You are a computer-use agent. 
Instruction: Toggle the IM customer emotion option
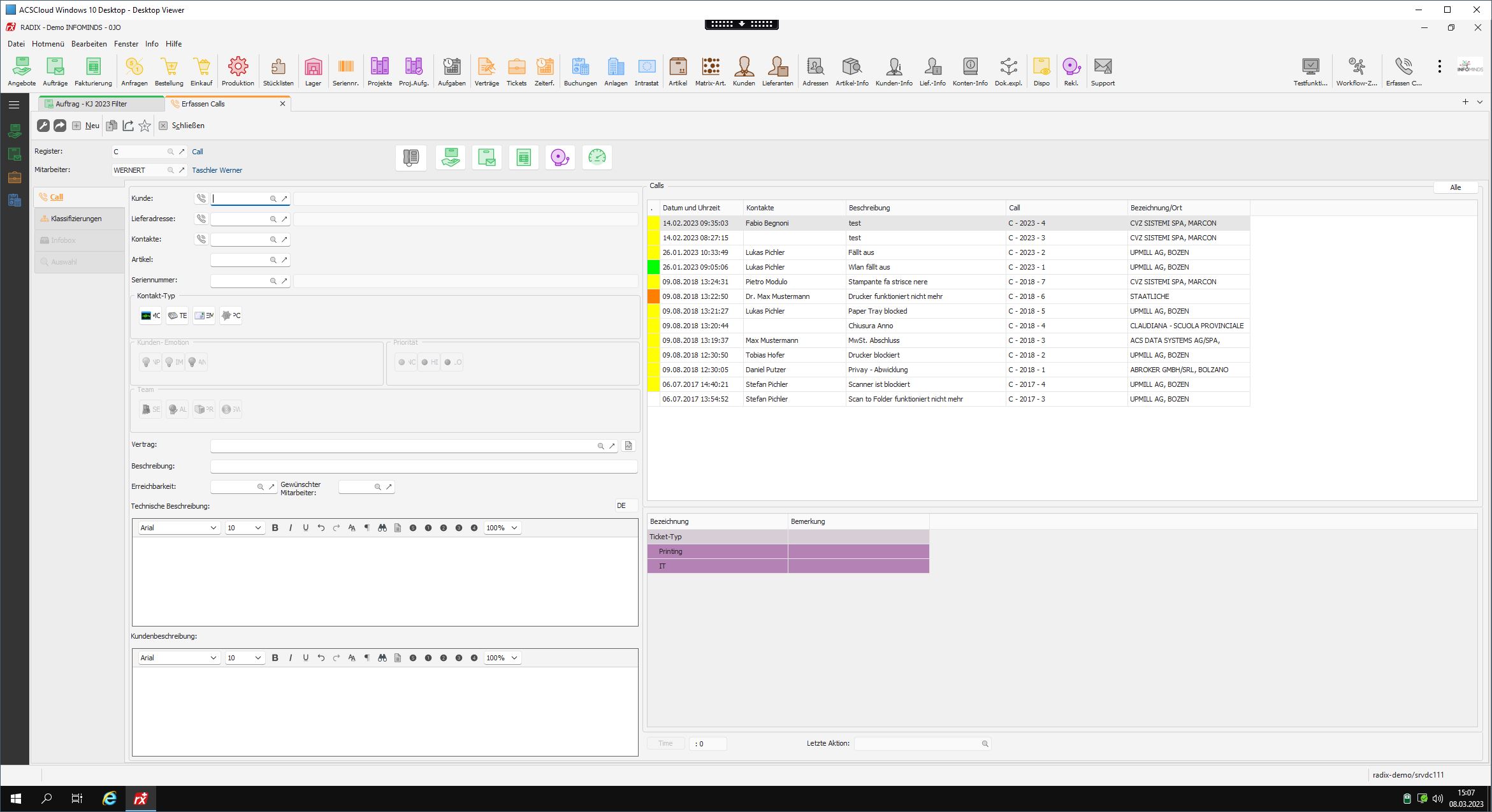pyautogui.click(x=173, y=362)
